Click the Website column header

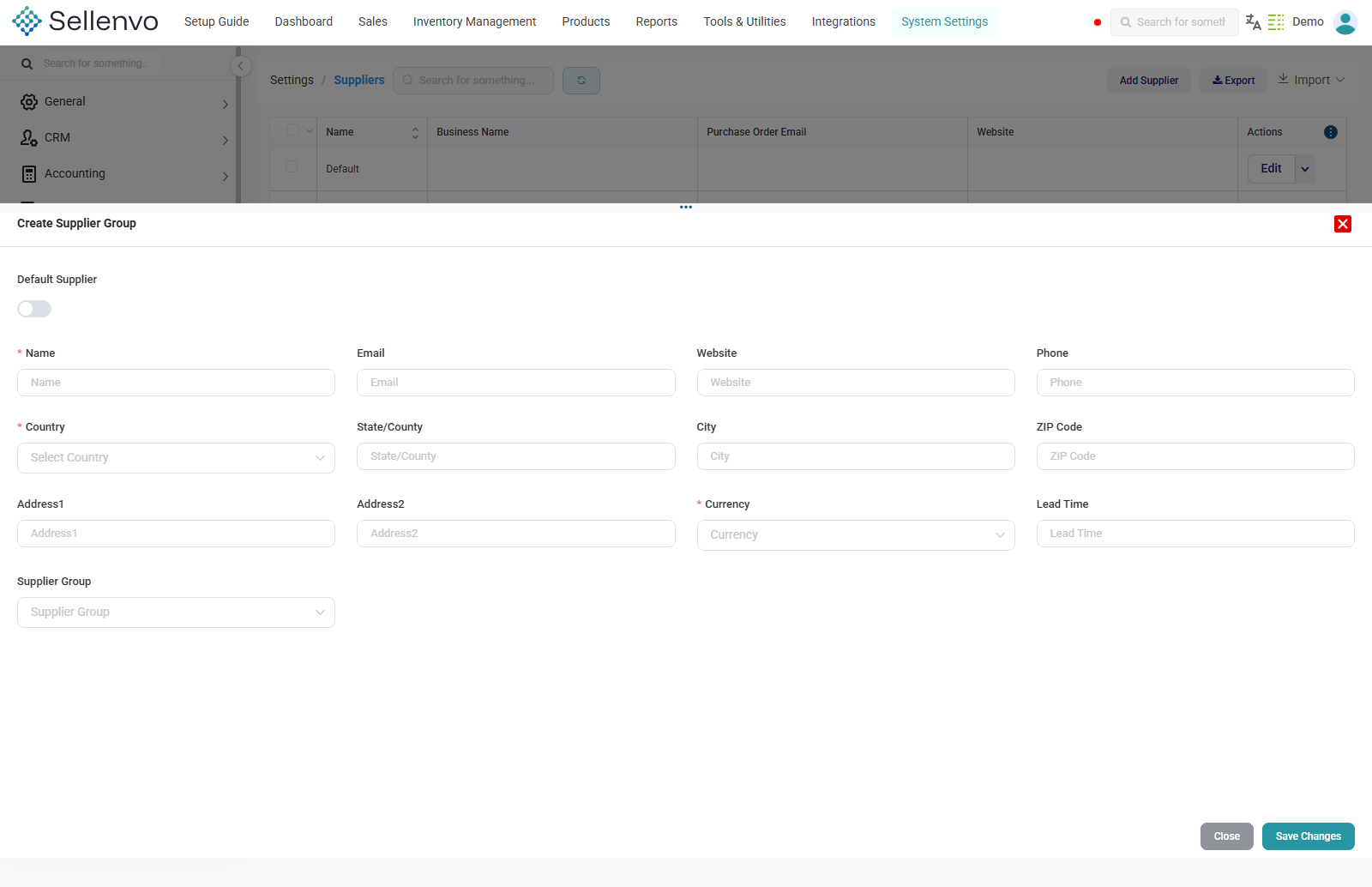coord(1102,132)
